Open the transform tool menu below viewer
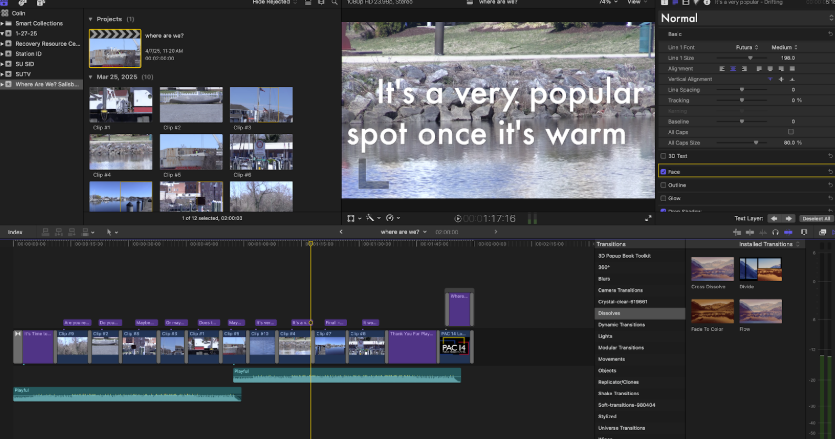 pyautogui.click(x=352, y=217)
